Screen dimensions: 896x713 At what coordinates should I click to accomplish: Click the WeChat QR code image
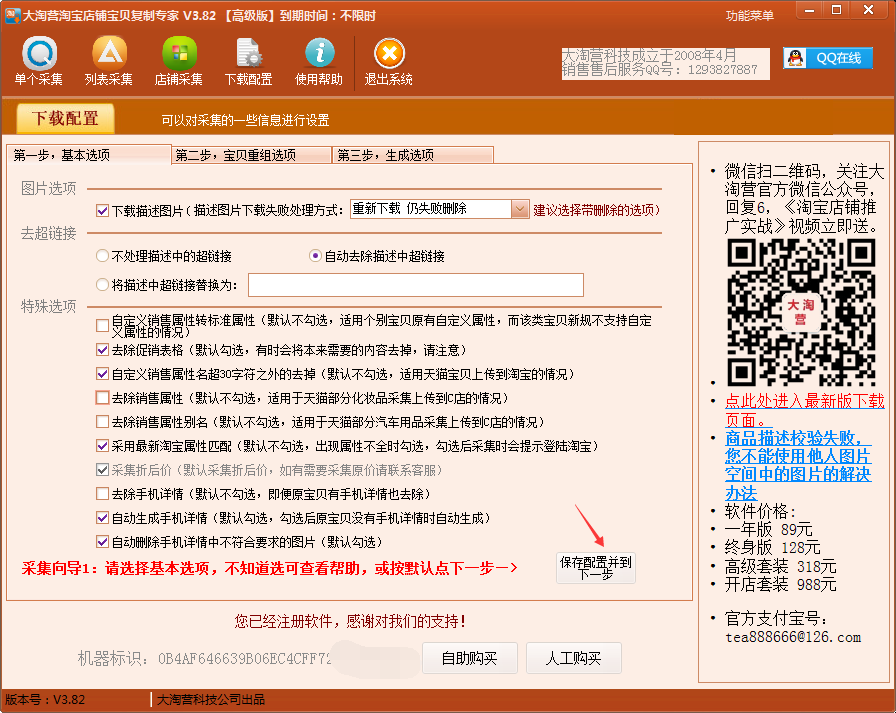[x=801, y=312]
